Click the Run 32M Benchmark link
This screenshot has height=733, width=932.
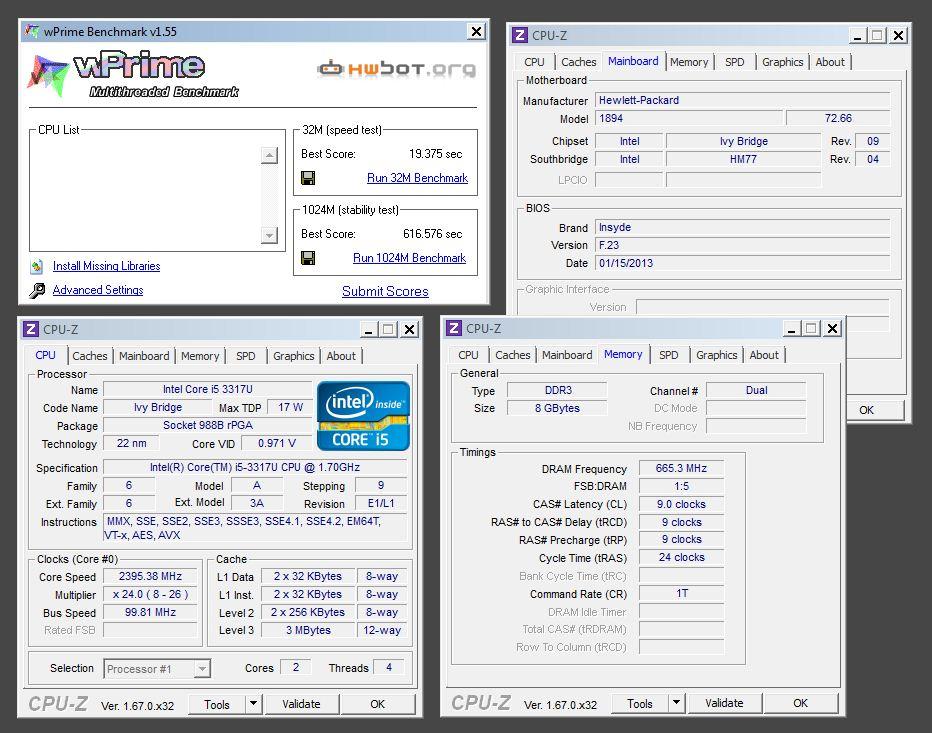(x=417, y=178)
